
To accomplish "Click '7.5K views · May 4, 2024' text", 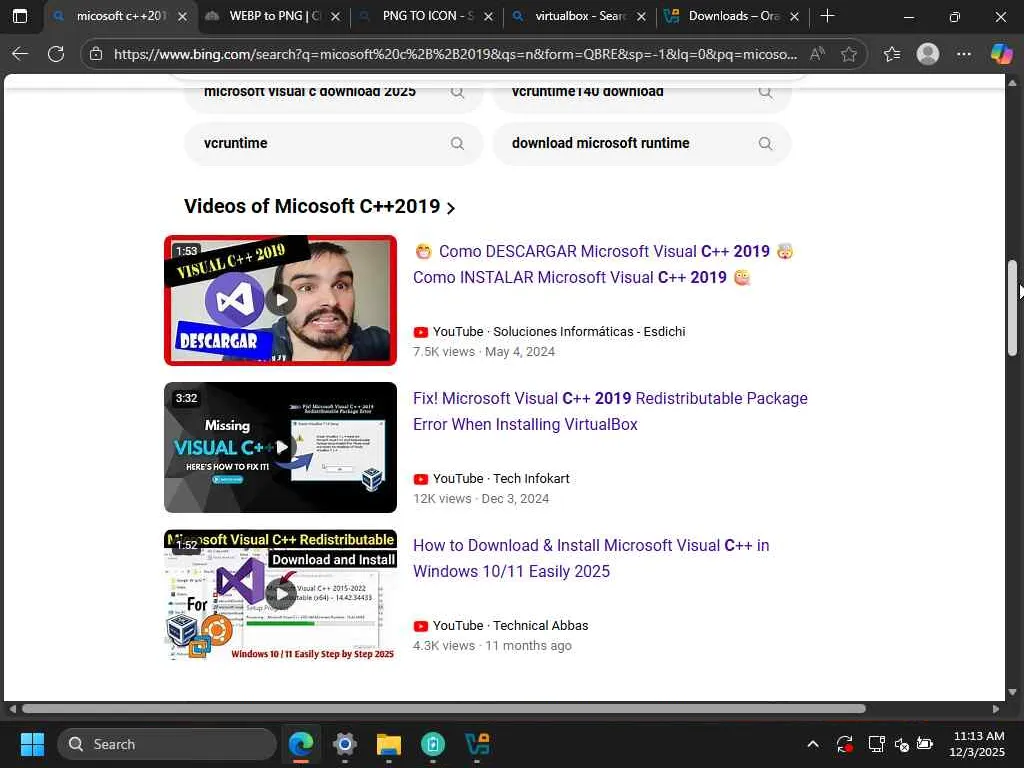I will pos(484,352).
